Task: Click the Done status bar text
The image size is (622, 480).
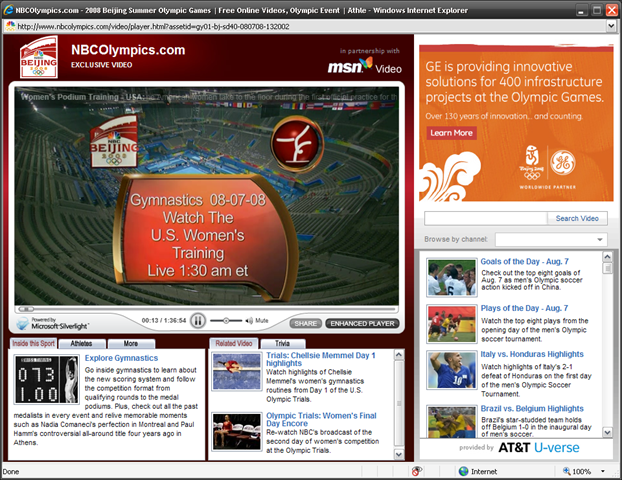Action: [x=11, y=472]
